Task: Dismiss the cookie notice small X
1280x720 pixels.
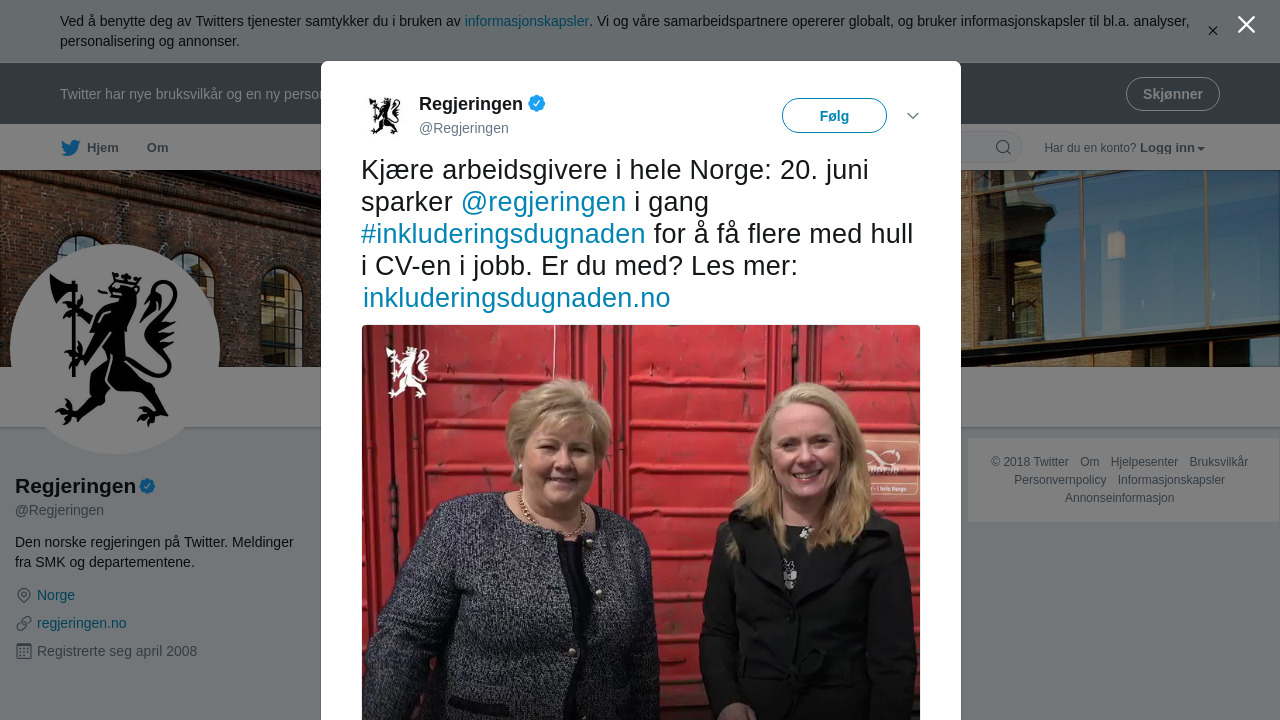Action: click(1213, 31)
